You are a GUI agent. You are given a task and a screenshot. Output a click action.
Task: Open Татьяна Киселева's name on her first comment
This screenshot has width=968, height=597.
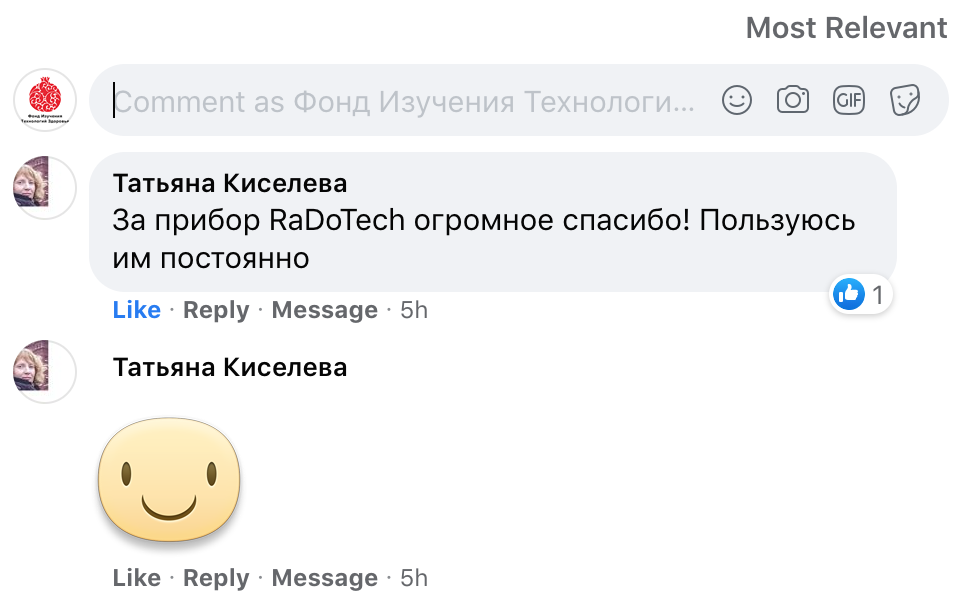click(x=230, y=183)
